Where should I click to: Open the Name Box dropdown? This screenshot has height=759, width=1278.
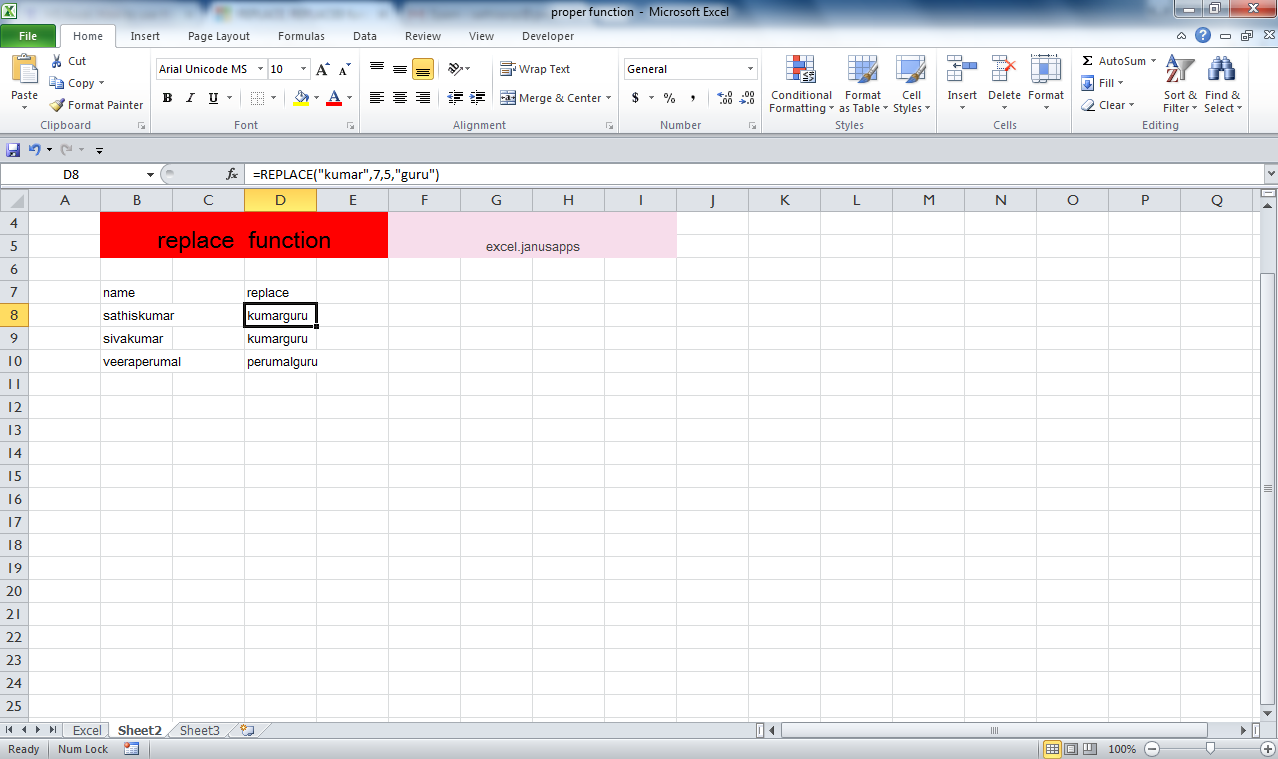(x=150, y=174)
